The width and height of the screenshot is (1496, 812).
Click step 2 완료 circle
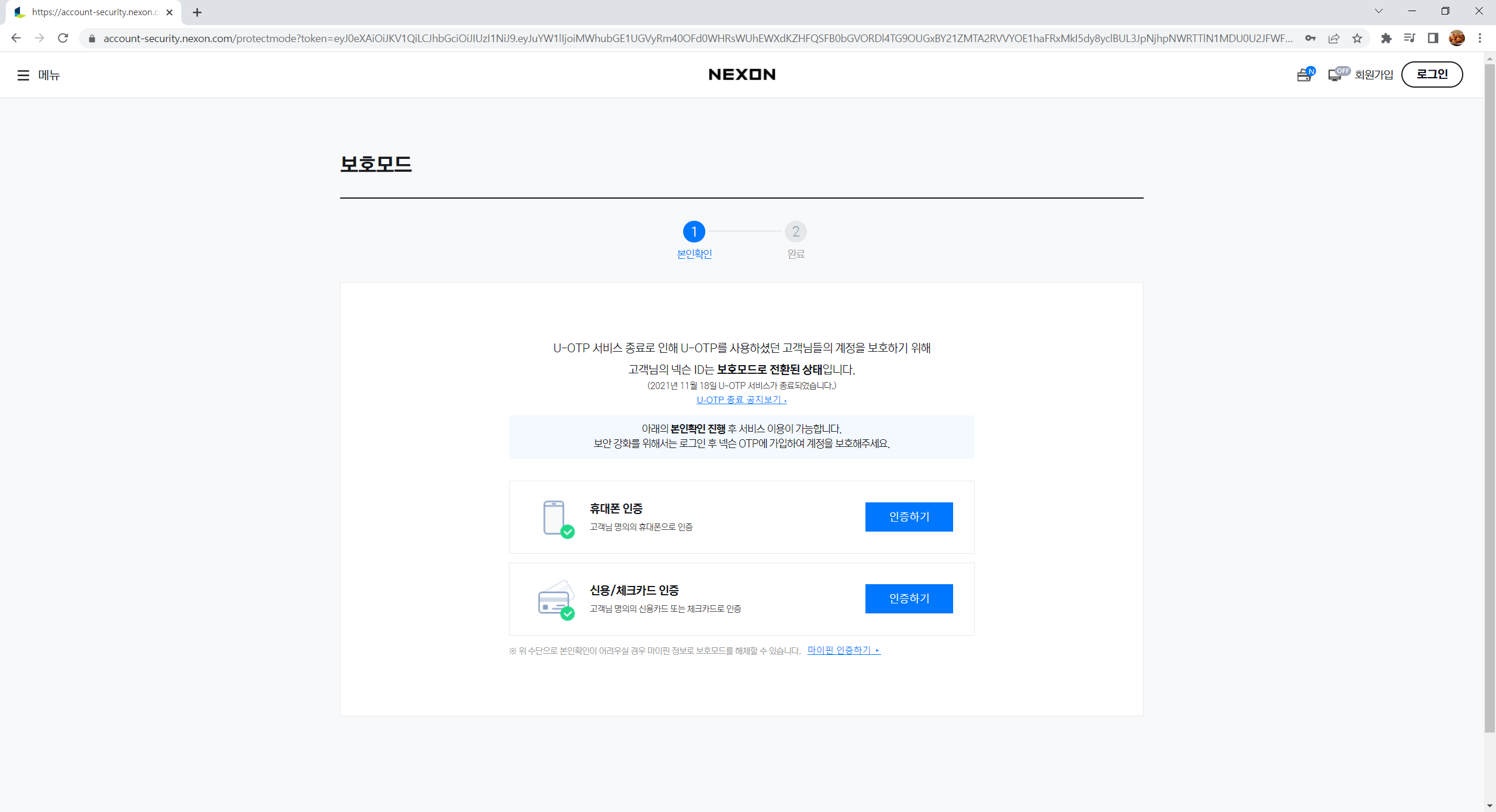click(x=795, y=232)
